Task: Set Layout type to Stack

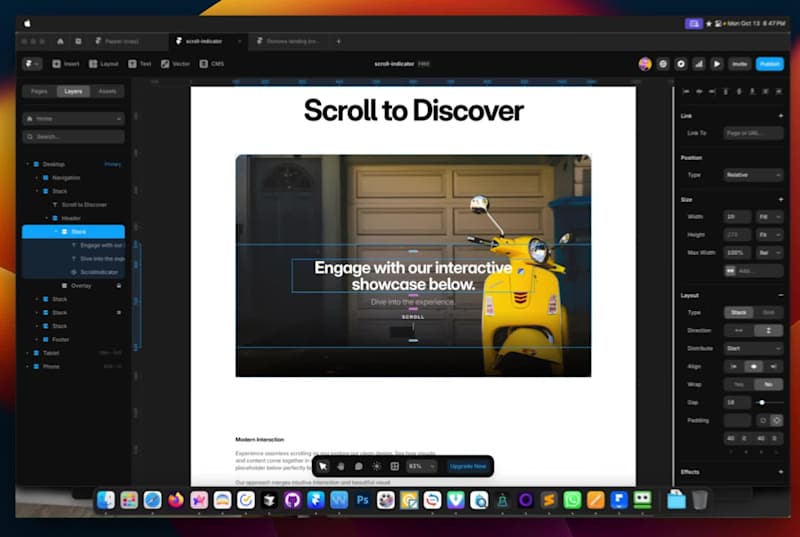Action: (739, 312)
